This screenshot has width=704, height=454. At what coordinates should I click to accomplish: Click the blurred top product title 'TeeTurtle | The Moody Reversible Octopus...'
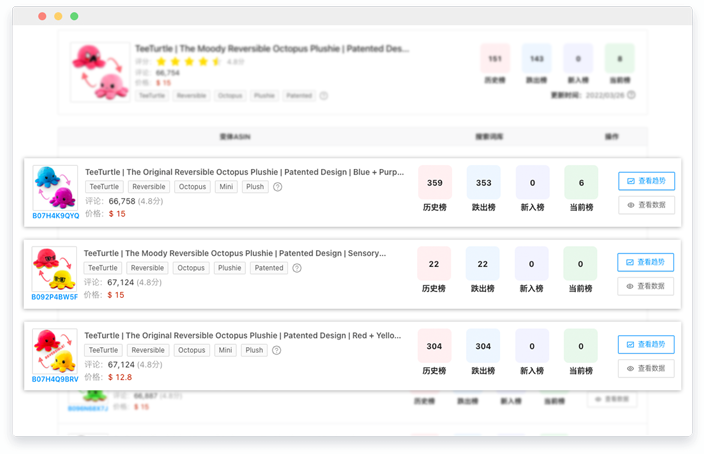click(x=272, y=48)
